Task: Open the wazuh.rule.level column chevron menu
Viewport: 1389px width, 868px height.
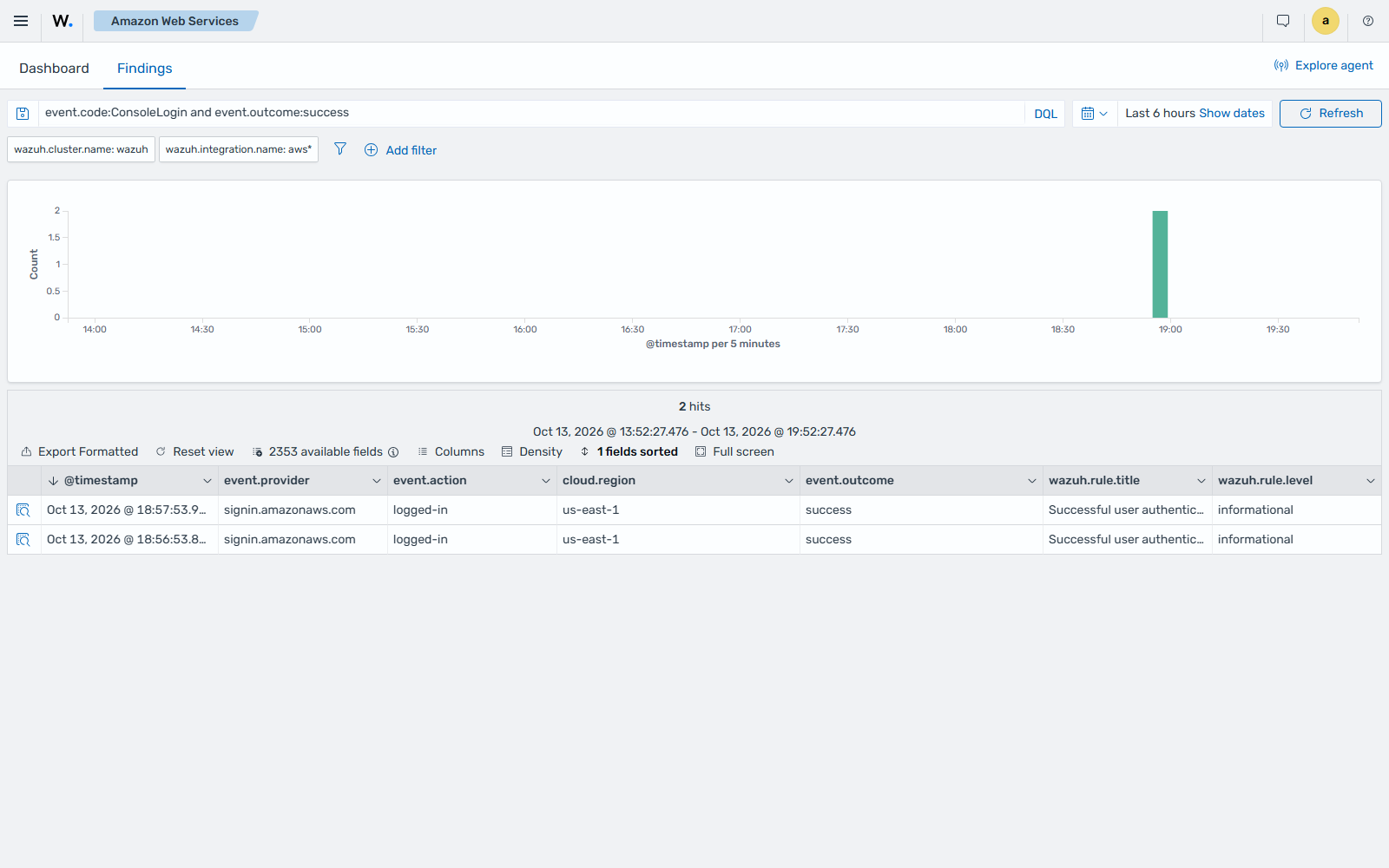Action: (1371, 481)
